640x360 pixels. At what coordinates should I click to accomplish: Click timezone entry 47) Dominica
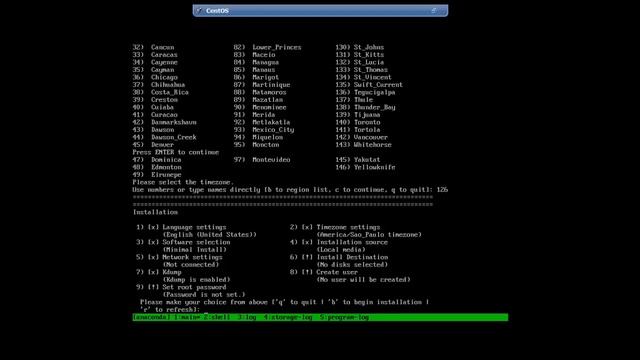pos(157,160)
